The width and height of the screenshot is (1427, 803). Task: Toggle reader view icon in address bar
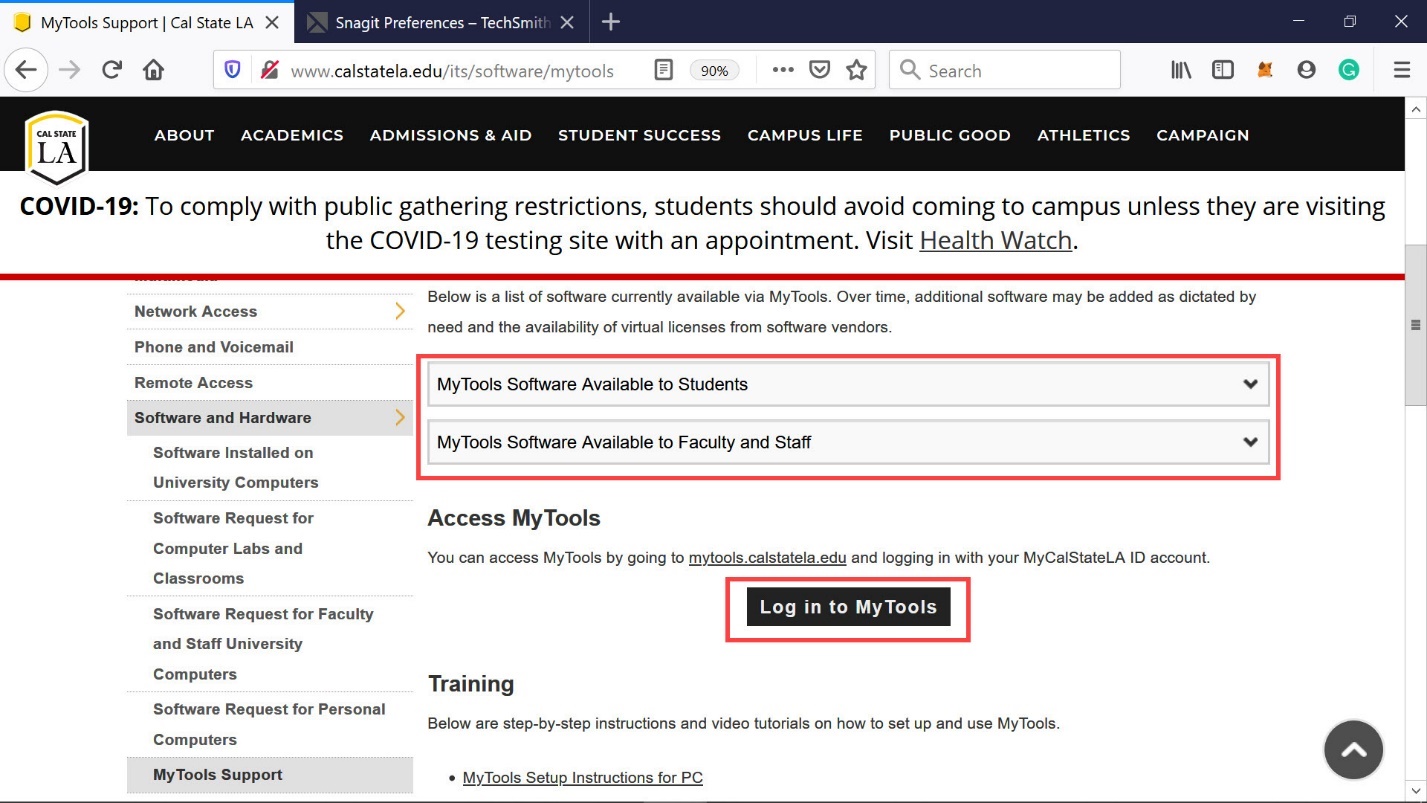coord(663,70)
